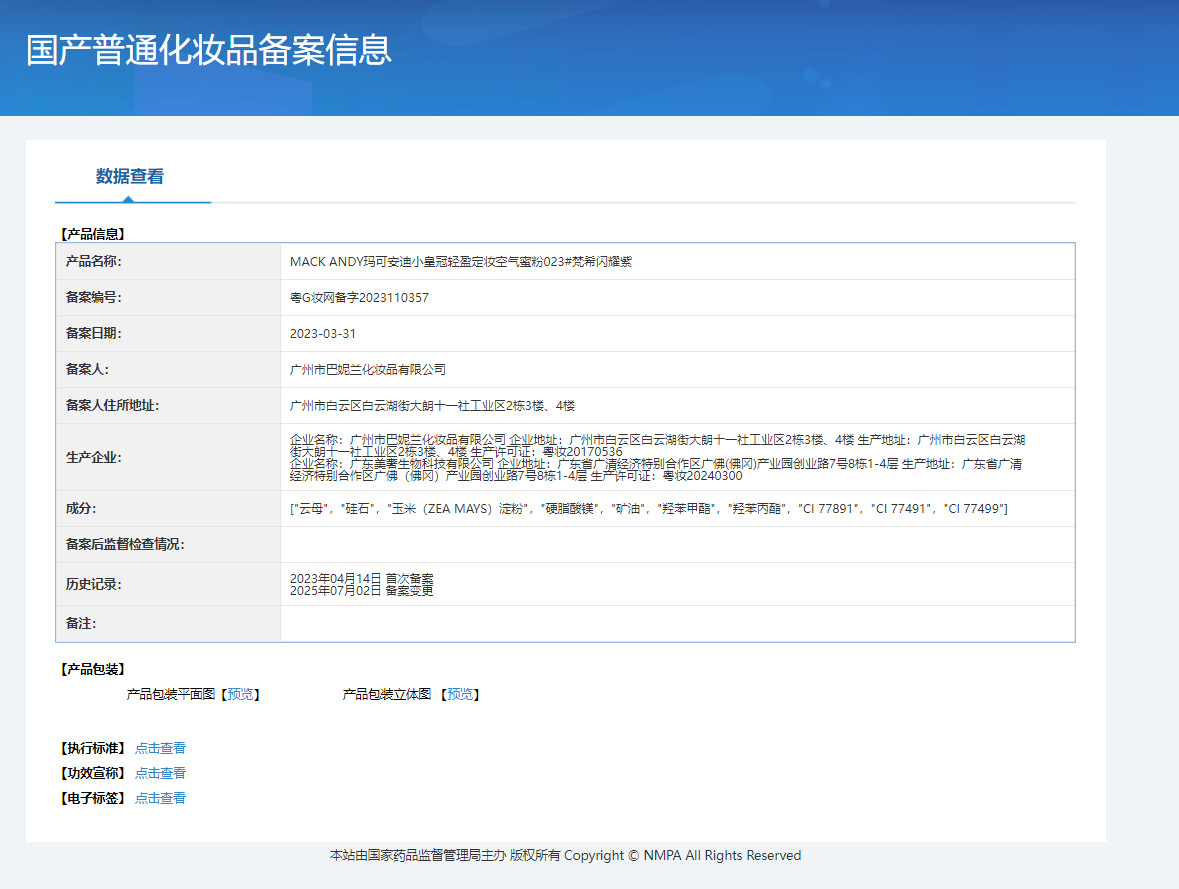The height and width of the screenshot is (889, 1179).
Task: Click 点击查看 next to 执行标准
Action: 160,748
